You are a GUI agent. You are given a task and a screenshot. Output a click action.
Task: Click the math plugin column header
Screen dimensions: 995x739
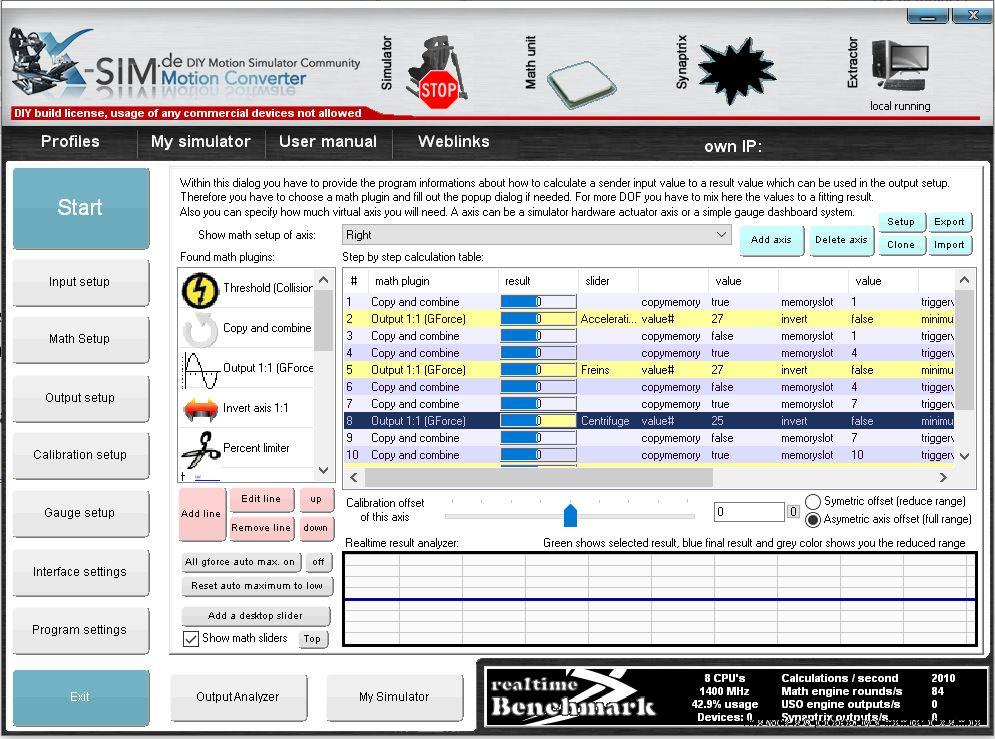point(432,281)
